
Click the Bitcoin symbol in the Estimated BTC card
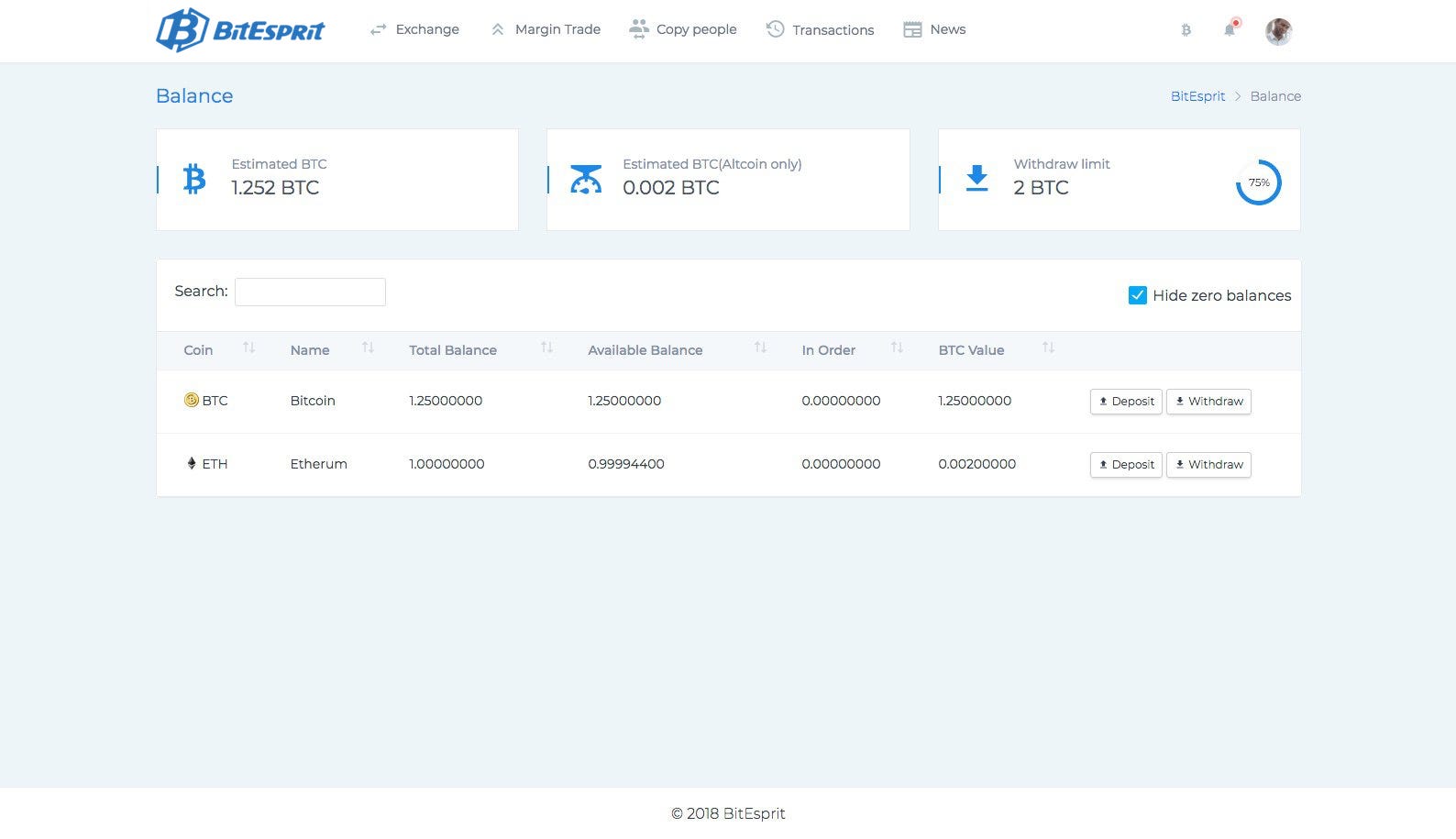click(194, 179)
